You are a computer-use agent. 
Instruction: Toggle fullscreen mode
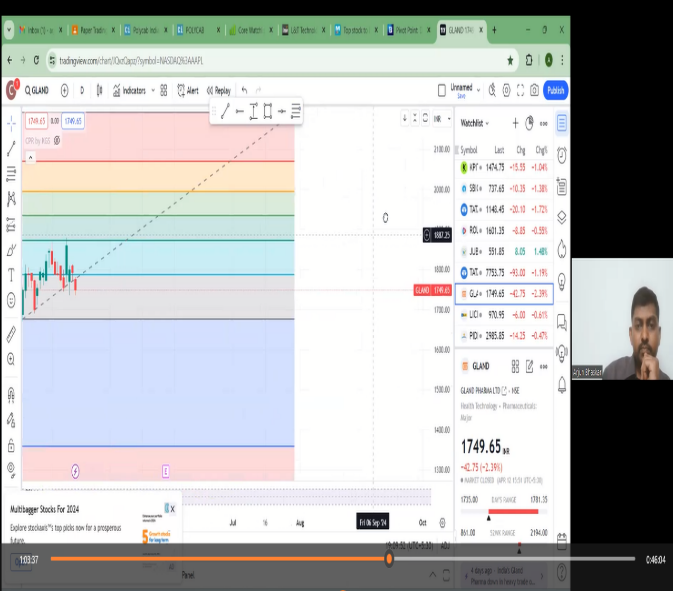pyautogui.click(x=521, y=91)
